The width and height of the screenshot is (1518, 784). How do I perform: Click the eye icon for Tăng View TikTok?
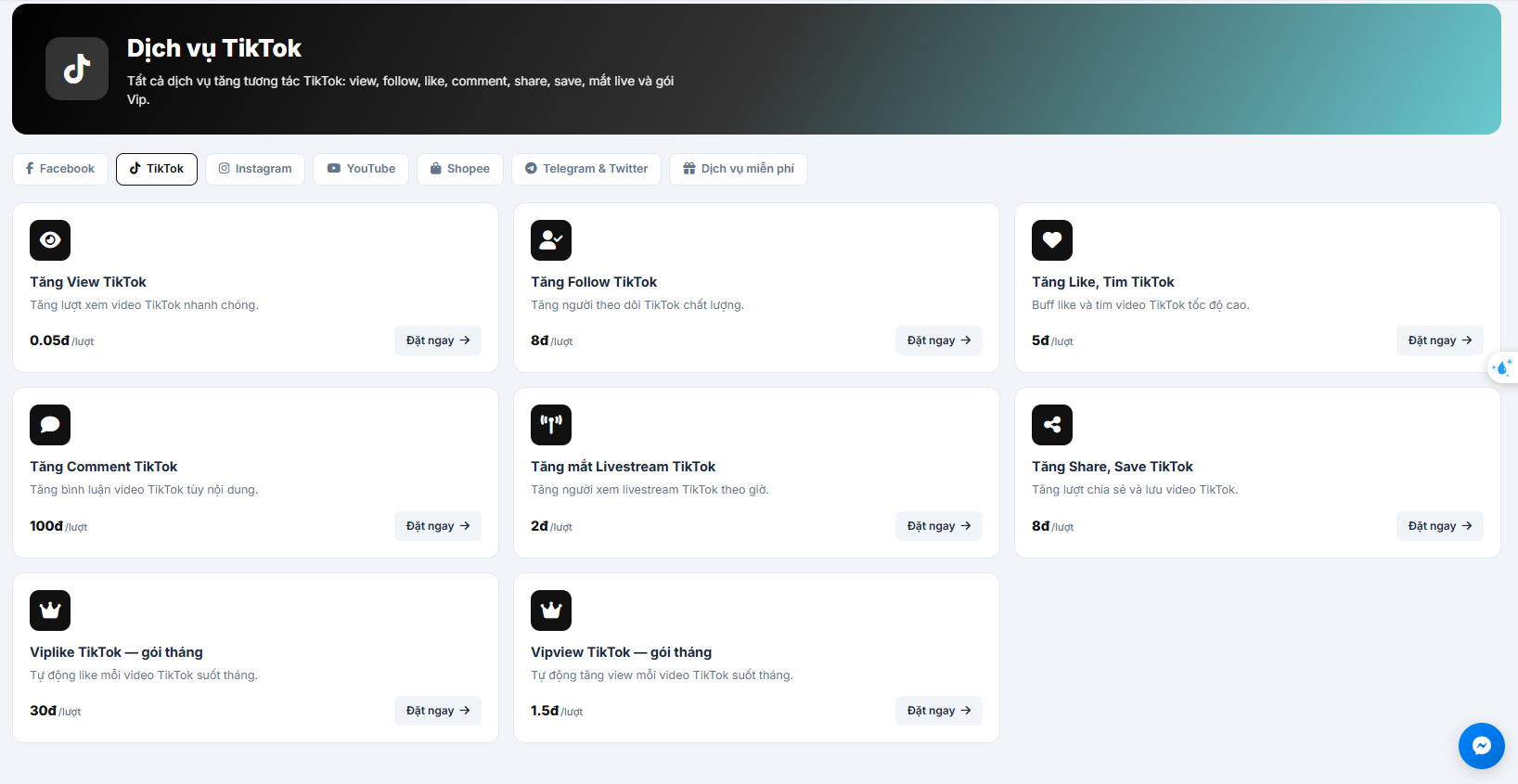tap(50, 240)
